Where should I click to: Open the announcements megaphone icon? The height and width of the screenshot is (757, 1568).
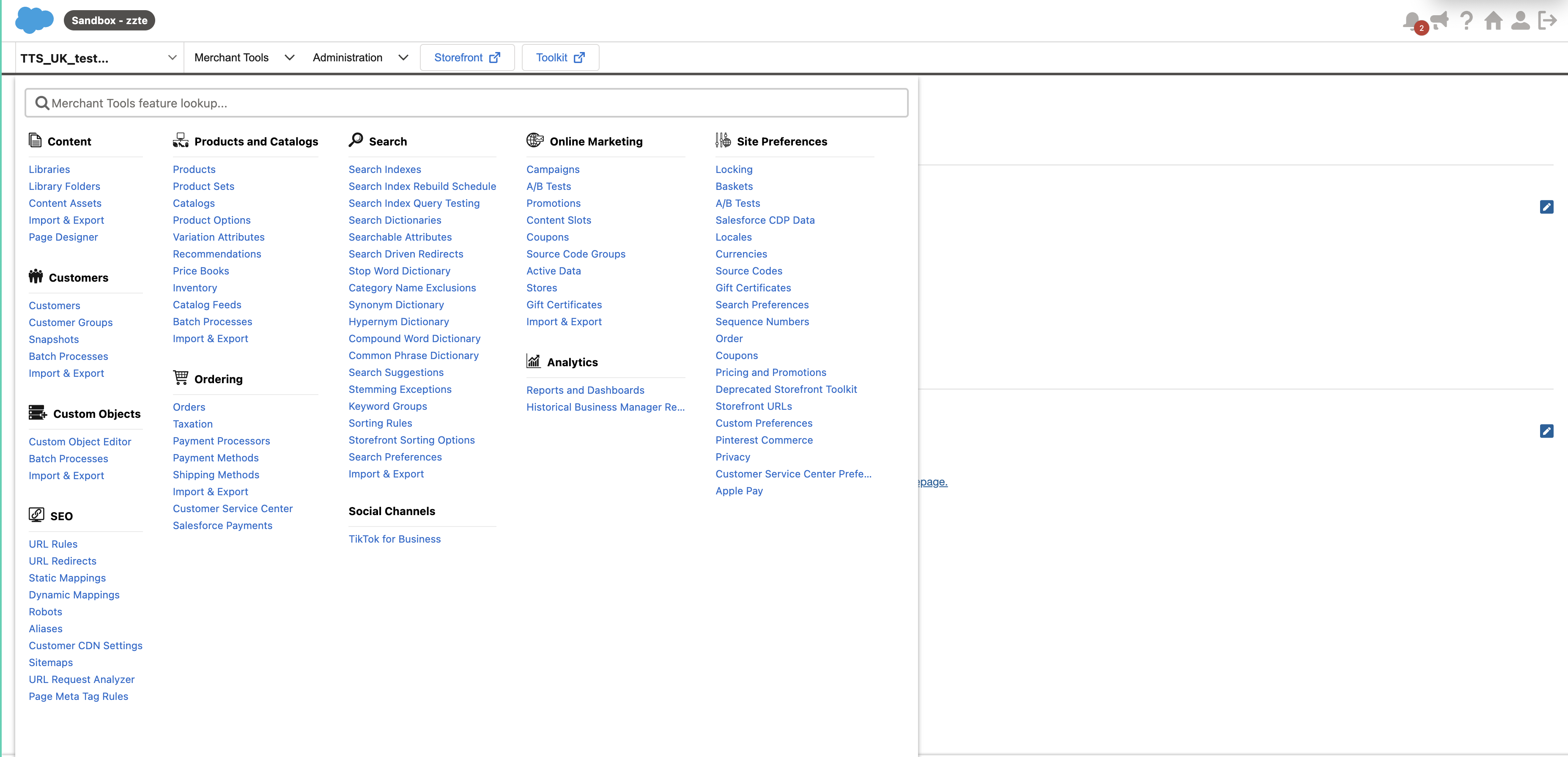pyautogui.click(x=1439, y=20)
